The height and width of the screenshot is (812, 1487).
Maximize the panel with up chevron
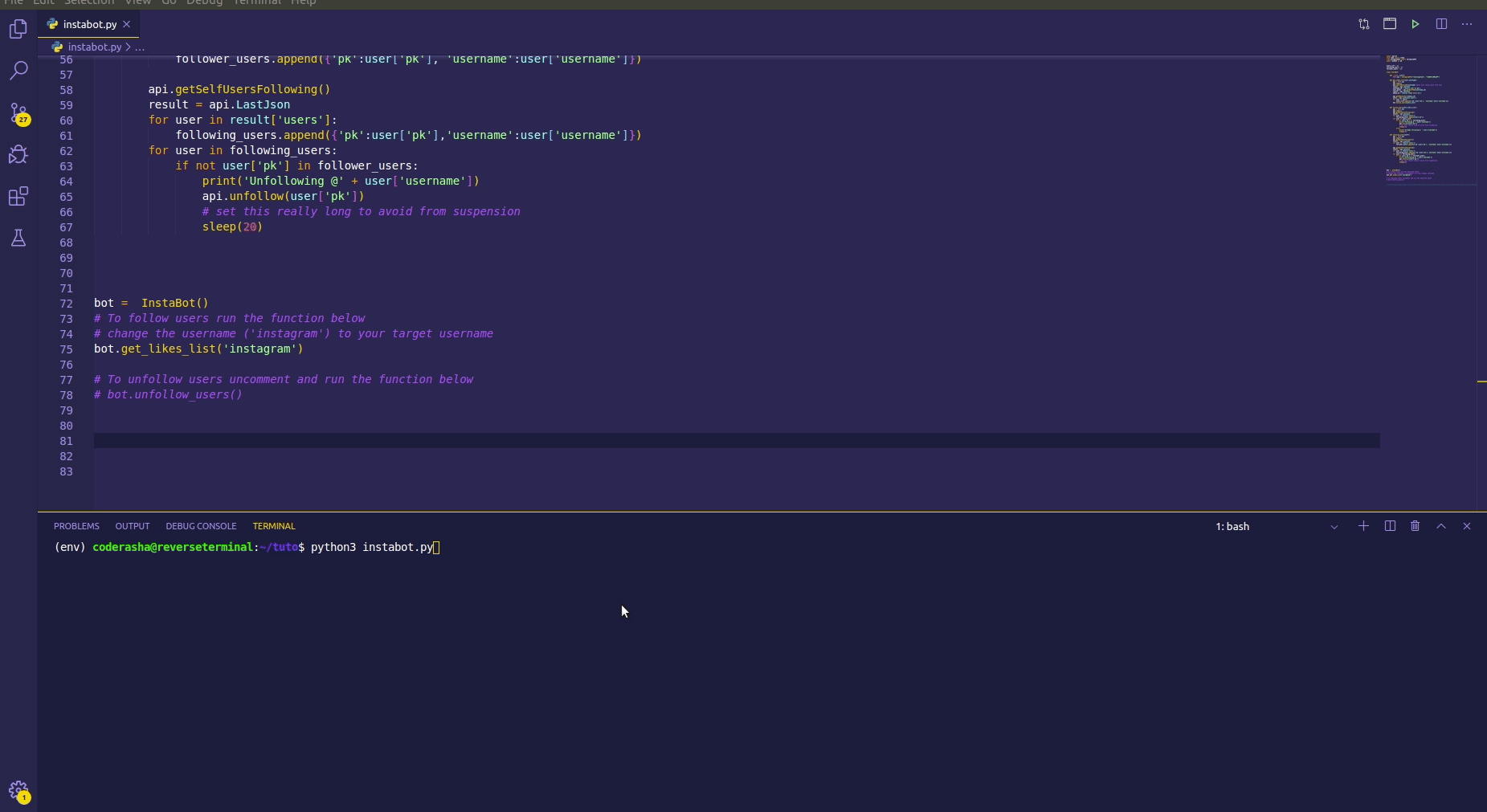tap(1441, 526)
